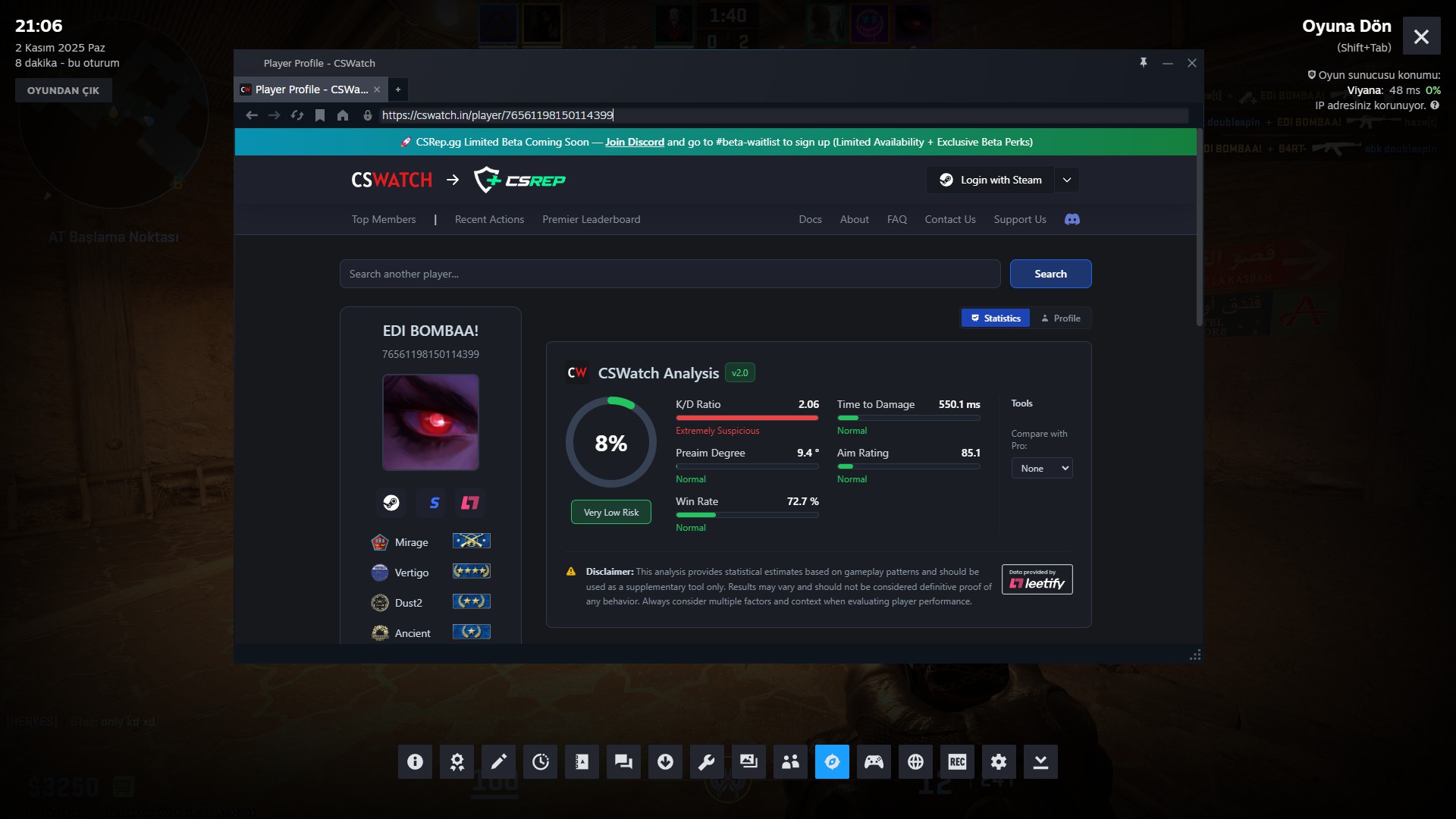
Task: Pin the overlay browser window
Action: pyautogui.click(x=1143, y=63)
